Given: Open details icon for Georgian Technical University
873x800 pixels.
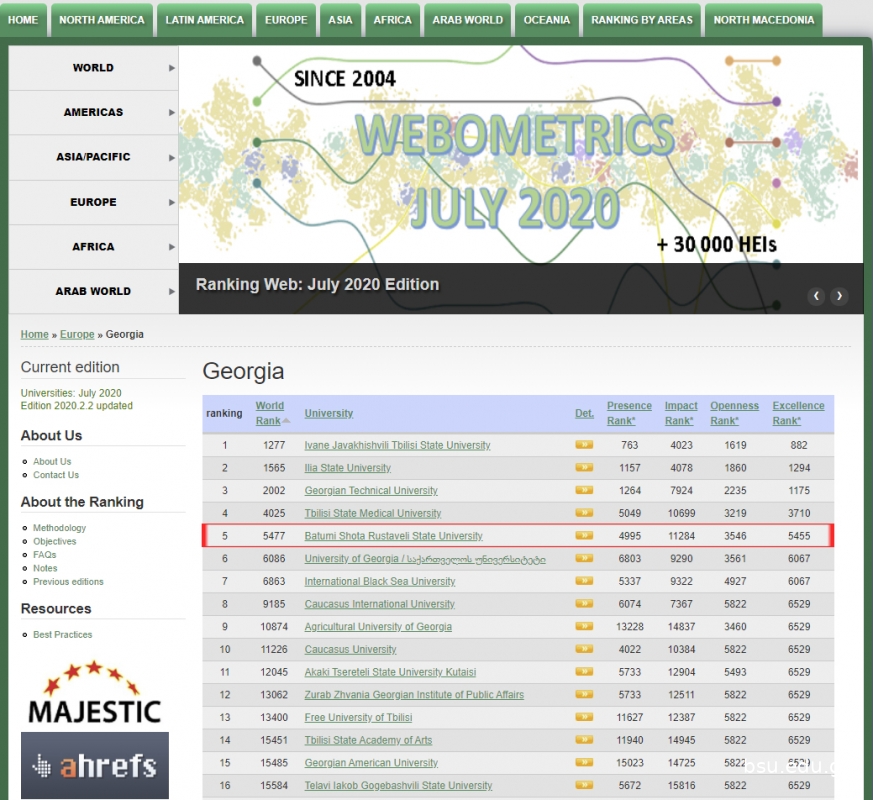Looking at the screenshot, I should (x=584, y=490).
